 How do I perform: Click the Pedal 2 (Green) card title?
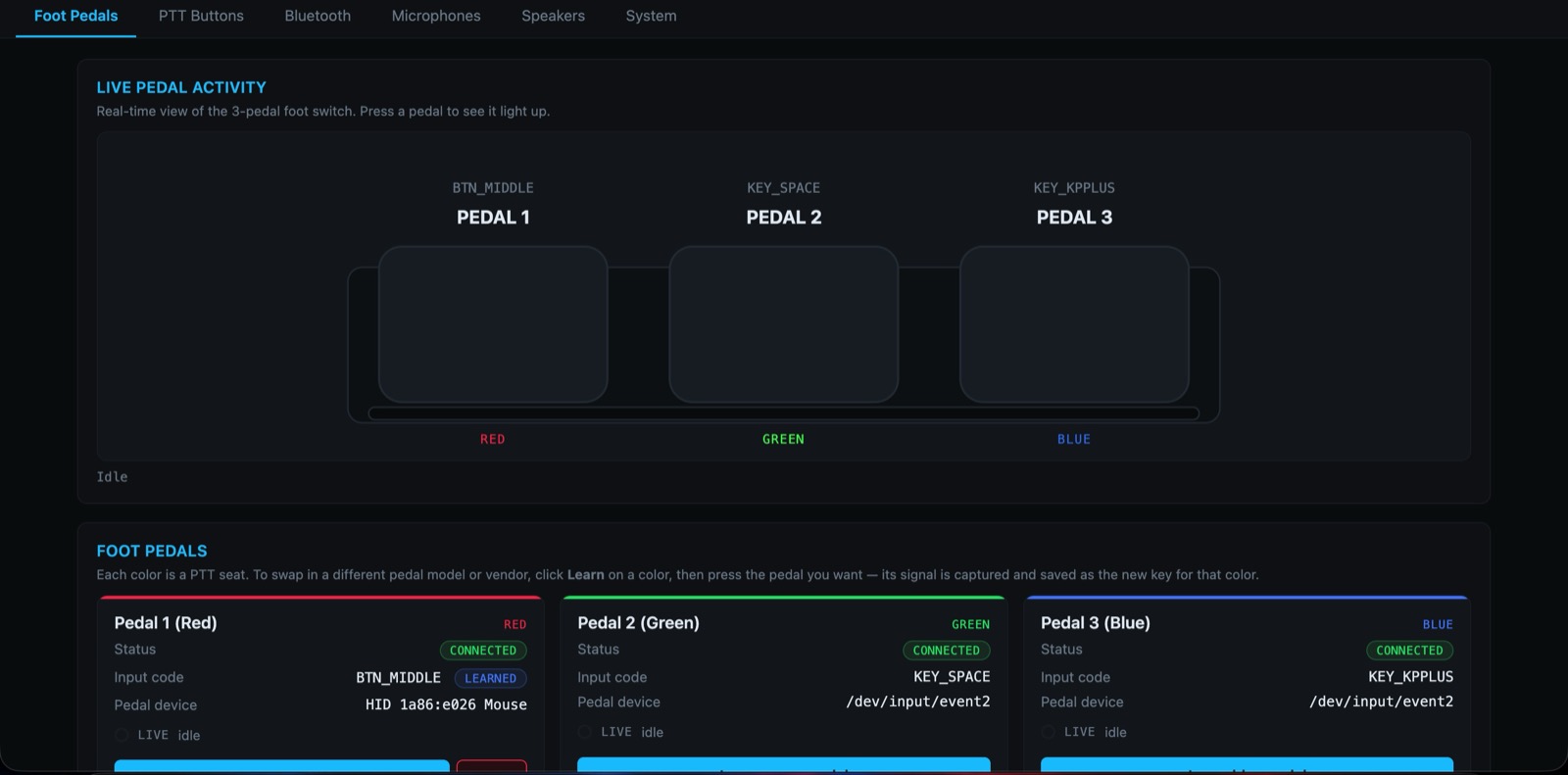(638, 623)
